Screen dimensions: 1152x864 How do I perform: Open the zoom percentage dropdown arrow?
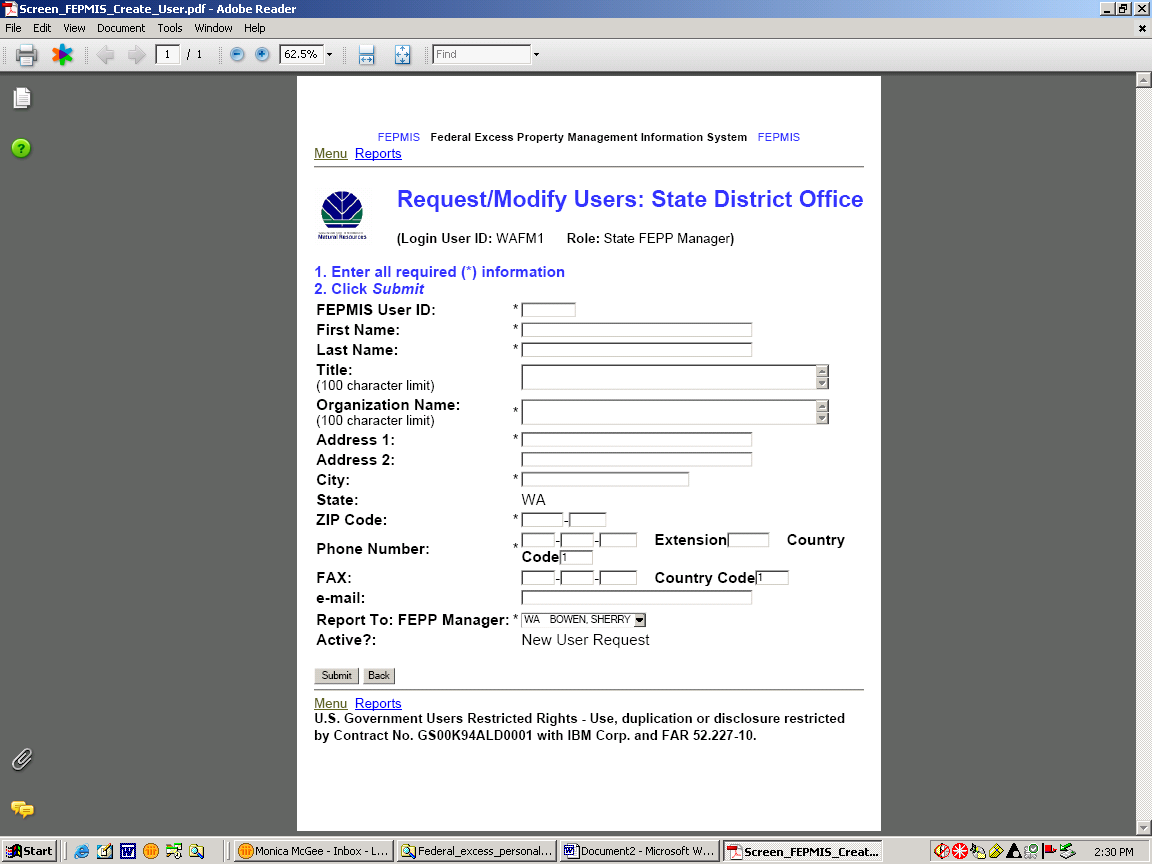click(329, 54)
